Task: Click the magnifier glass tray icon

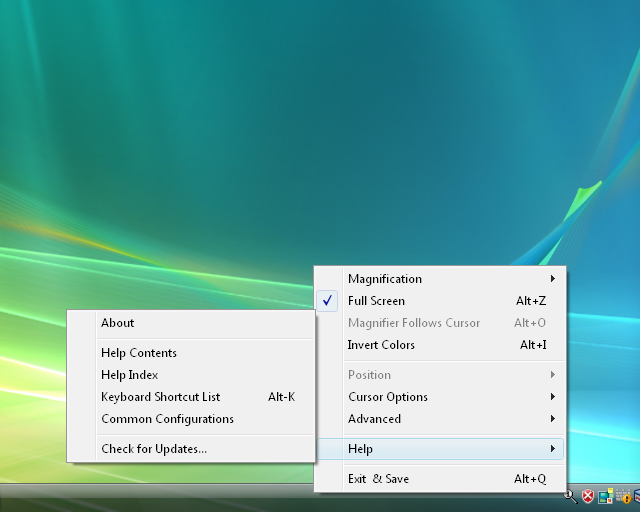Action: coord(569,496)
